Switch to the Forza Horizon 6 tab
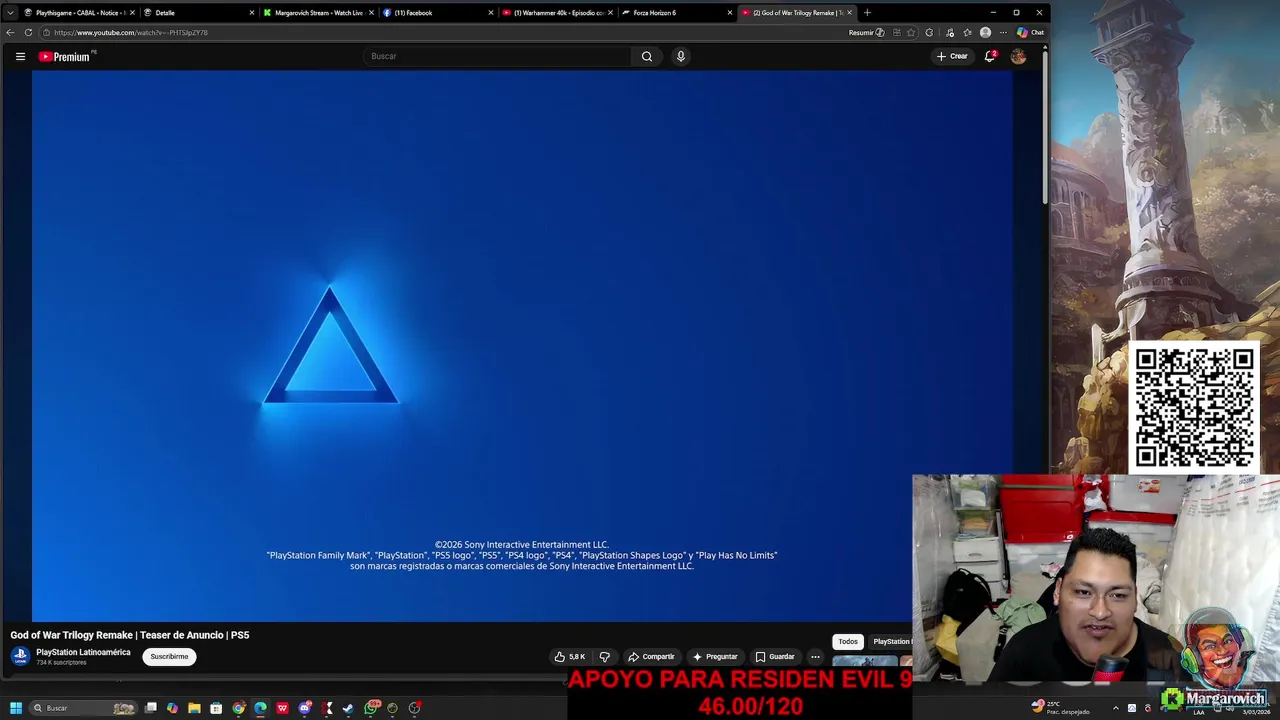 [x=677, y=13]
